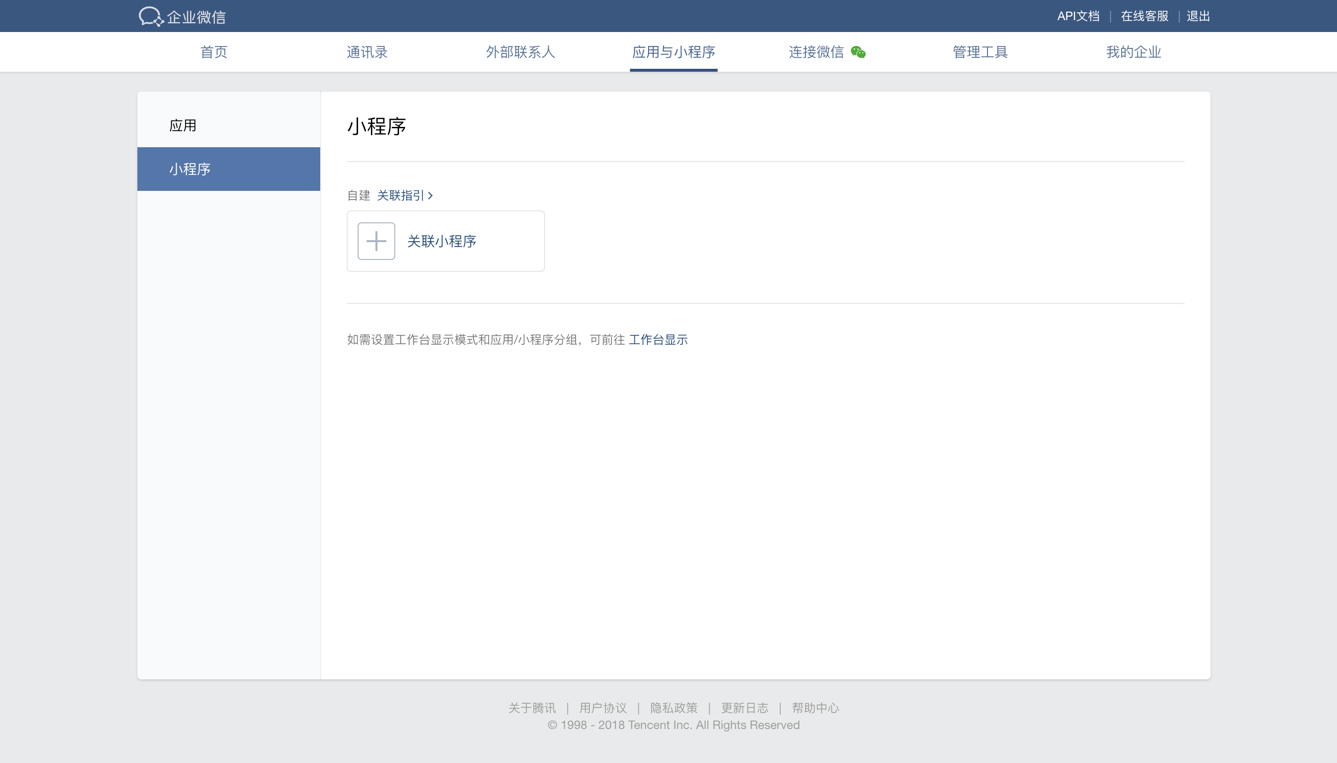
Task: Click the green WeChat icon beside 连接微信
Action: (857, 51)
